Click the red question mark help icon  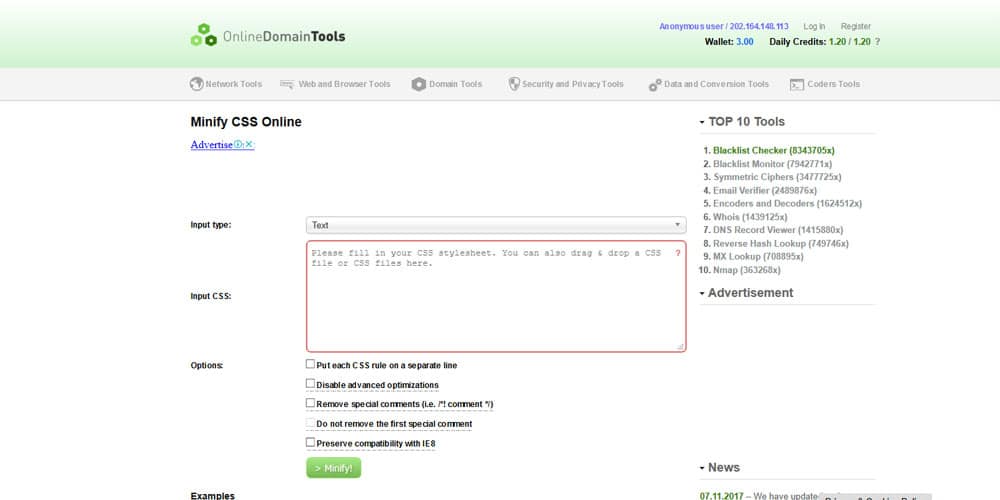click(x=677, y=254)
